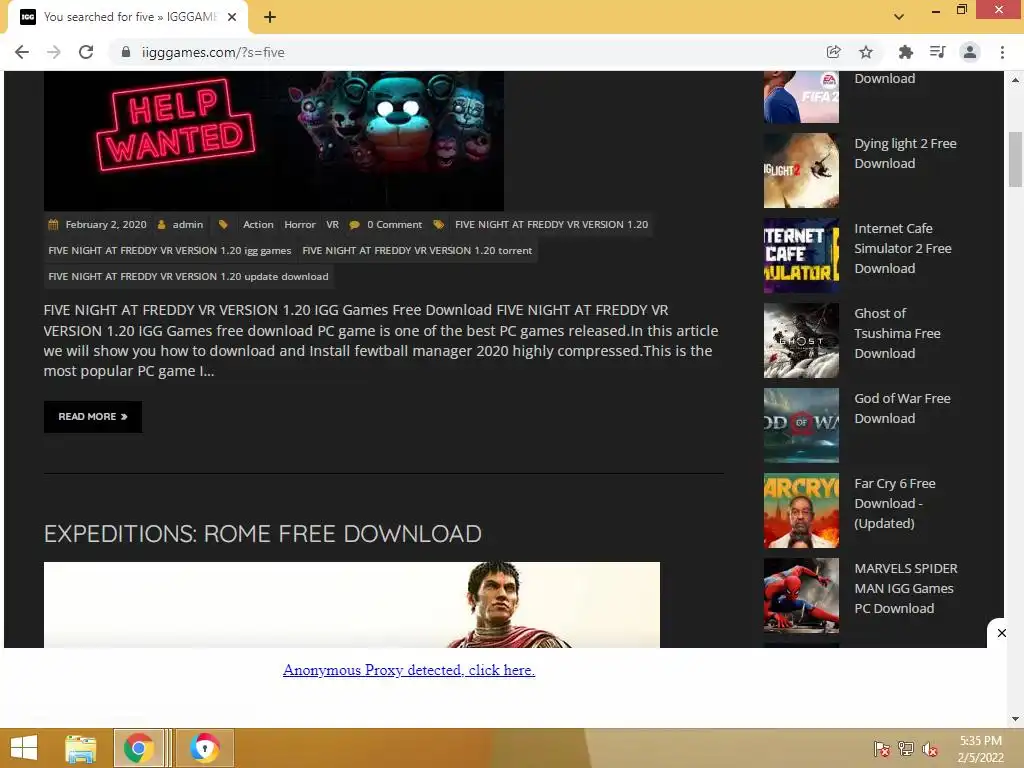View site security lock info
This screenshot has width=1024, height=768.
(126, 52)
